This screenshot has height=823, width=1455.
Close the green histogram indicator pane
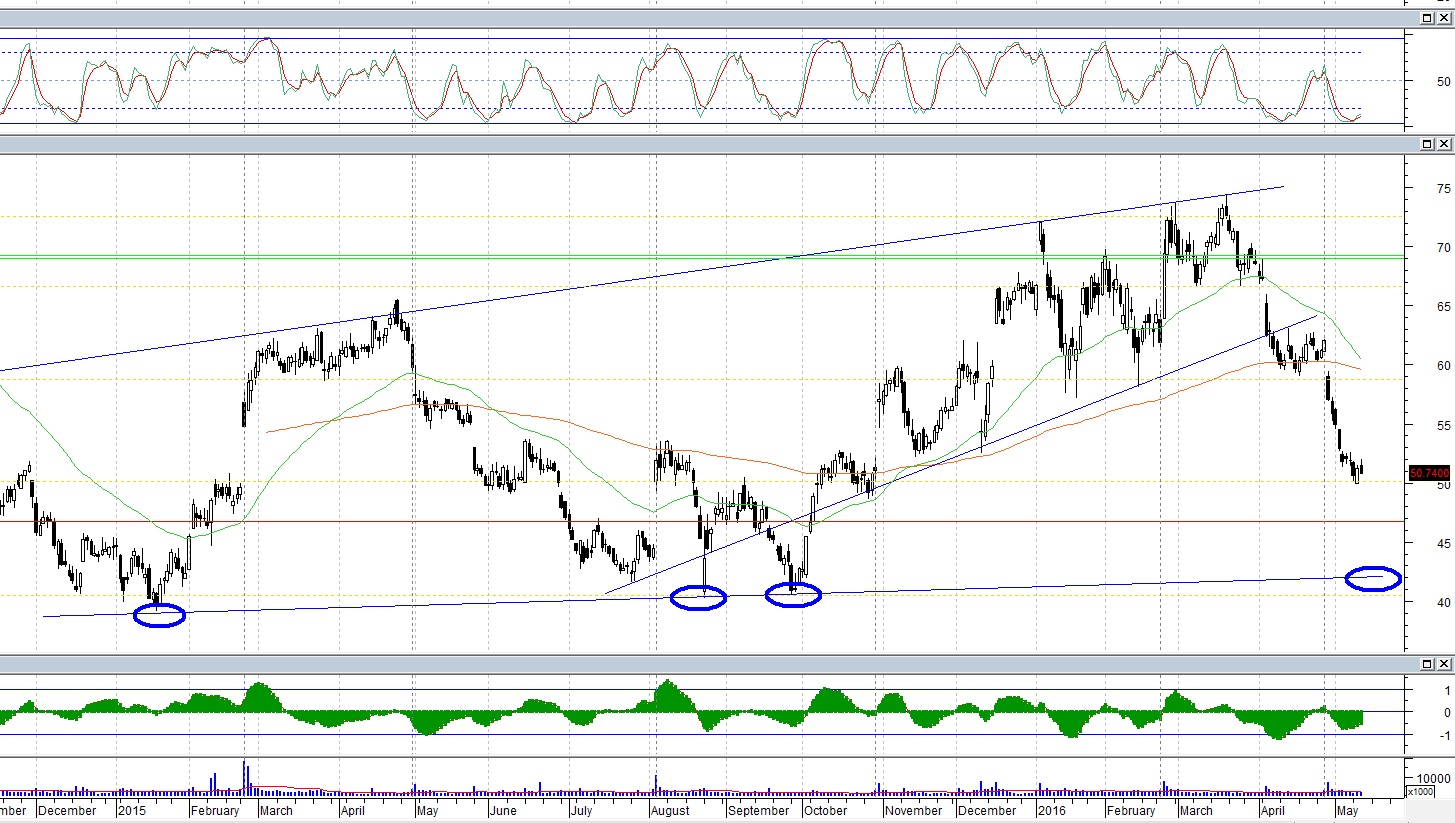pyautogui.click(x=1443, y=664)
